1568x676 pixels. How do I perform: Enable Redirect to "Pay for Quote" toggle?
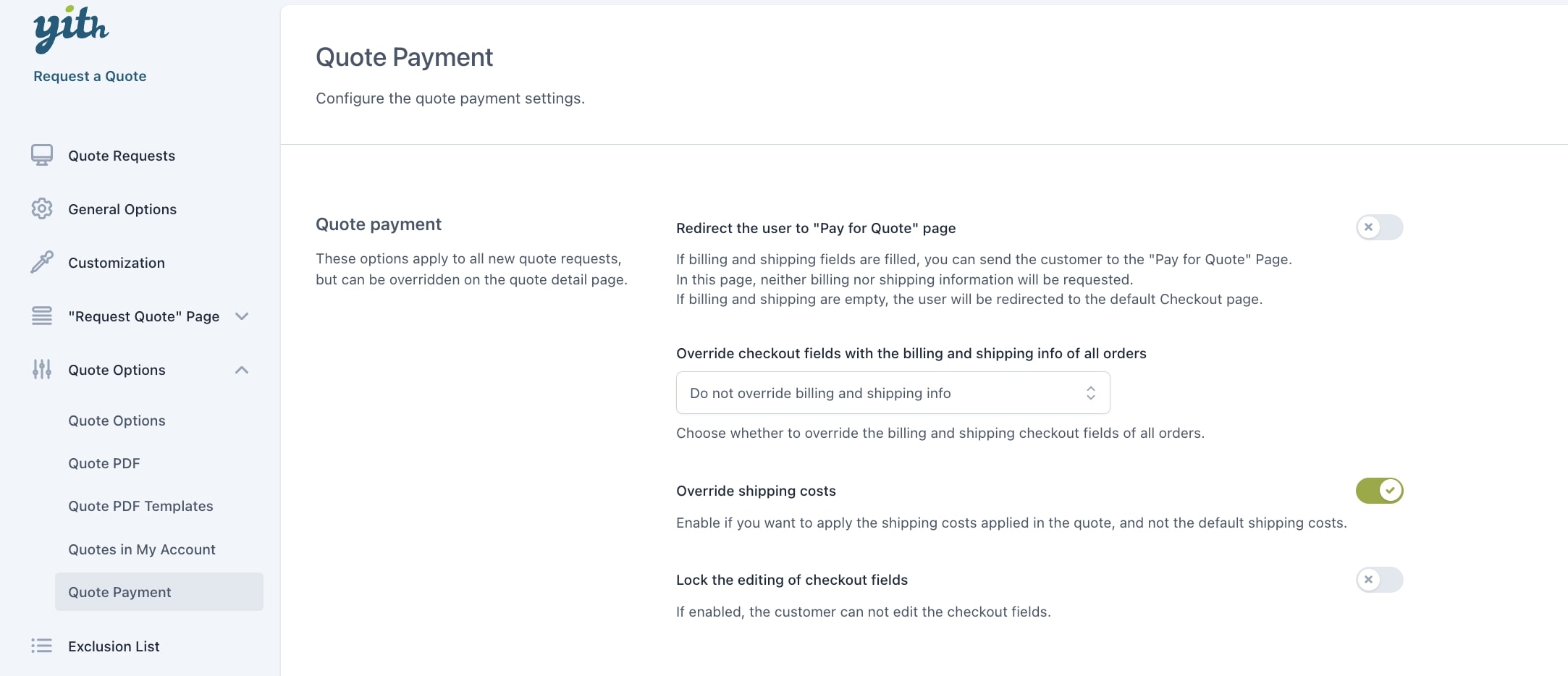pos(1379,227)
